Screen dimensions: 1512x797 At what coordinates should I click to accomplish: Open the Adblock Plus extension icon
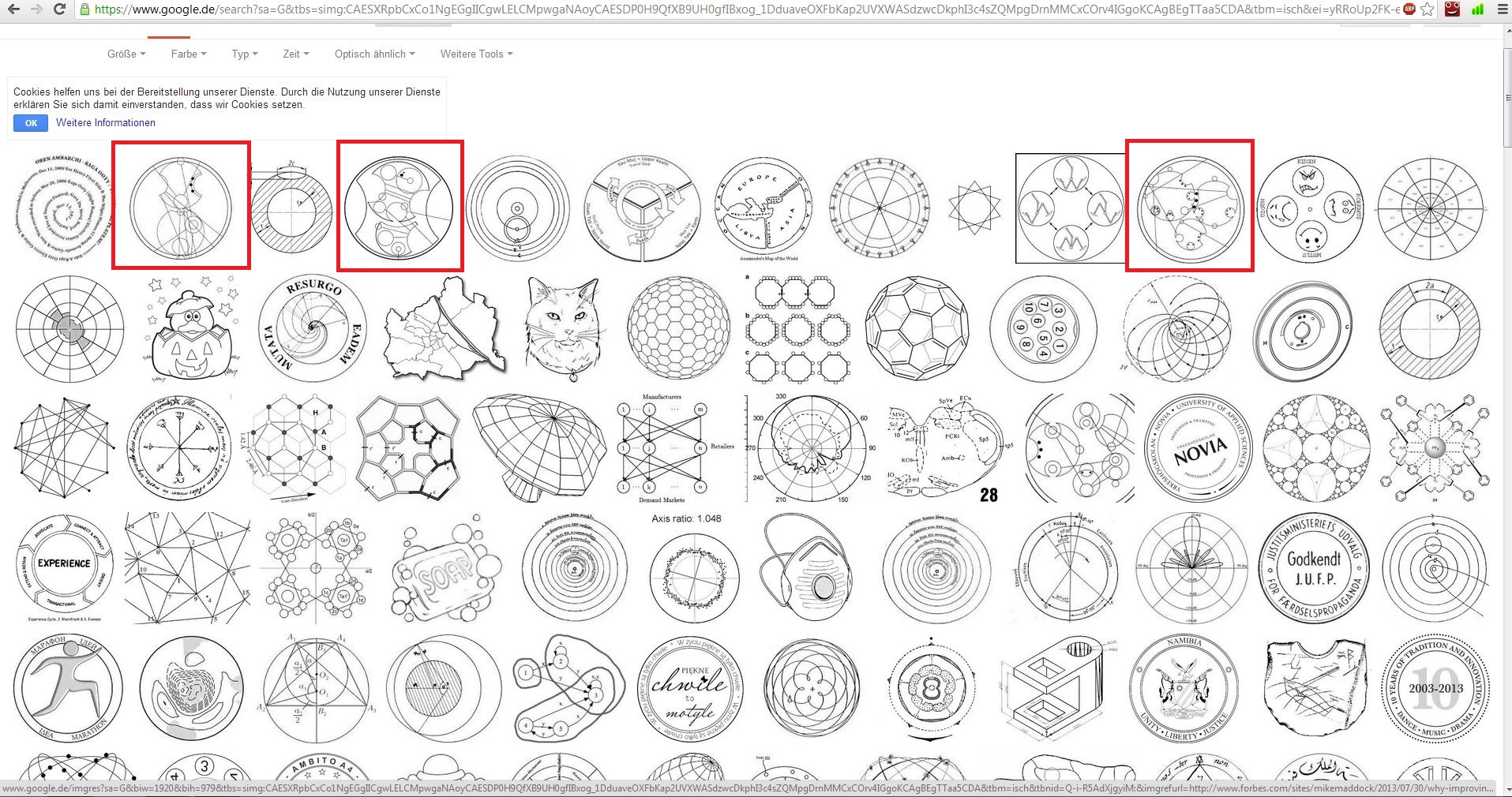[1409, 9]
